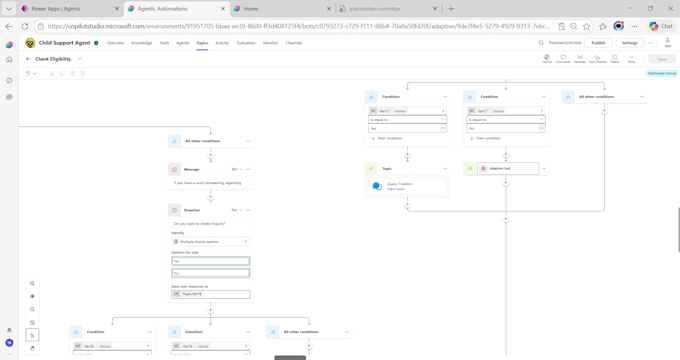Click the undo icon in the edit toolbar
The width and height of the screenshot is (680, 360).
coord(28,73)
